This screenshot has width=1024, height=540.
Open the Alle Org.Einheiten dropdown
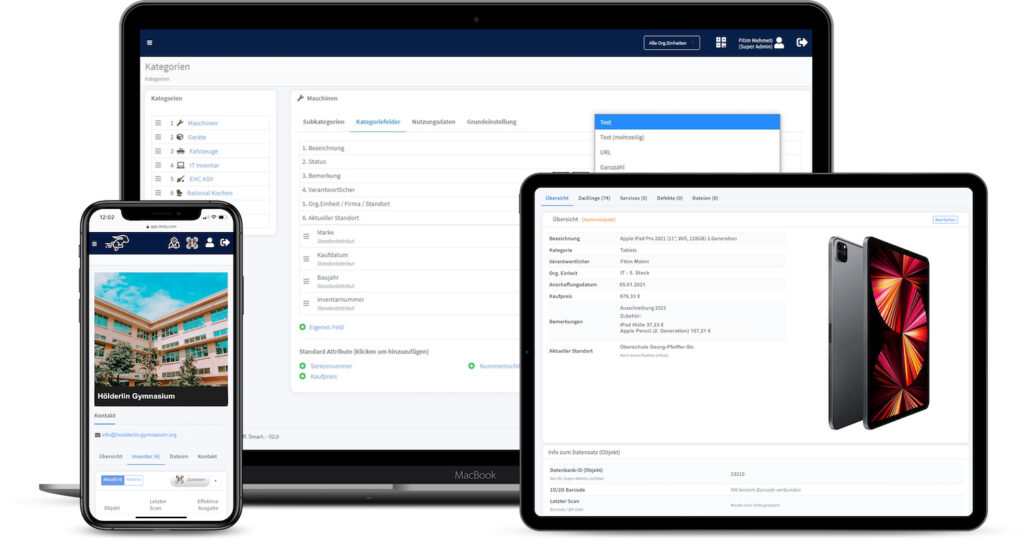click(671, 43)
